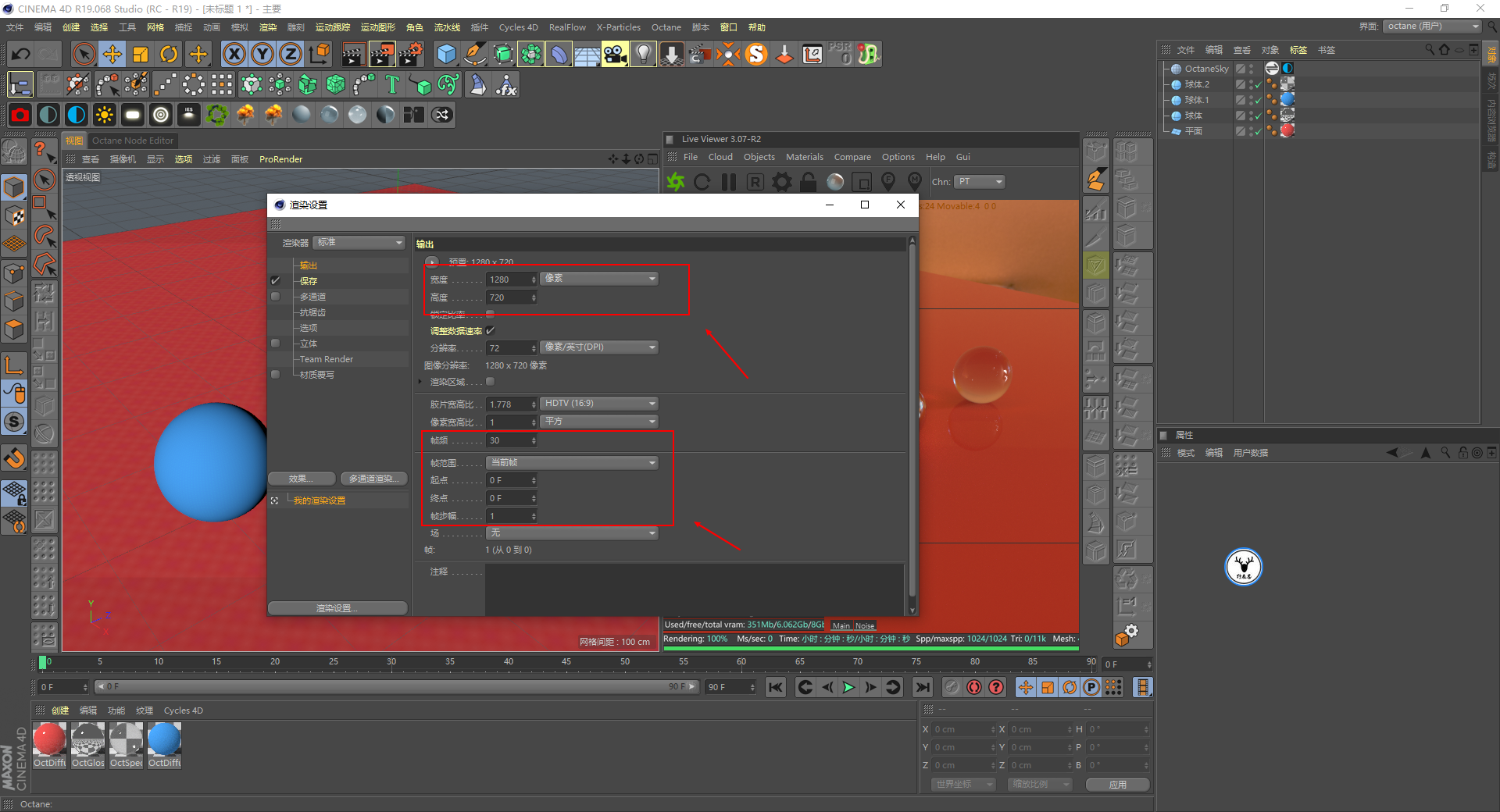The image size is (1500, 812).
Task: Toggle the X-axis lock icon
Action: click(234, 54)
